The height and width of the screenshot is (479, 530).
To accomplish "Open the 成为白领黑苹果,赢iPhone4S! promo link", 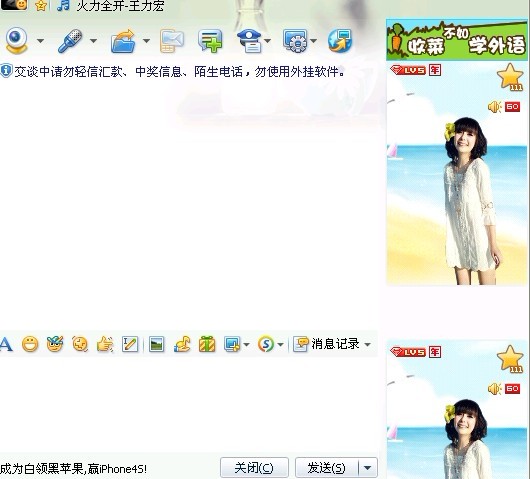I will tap(74, 469).
